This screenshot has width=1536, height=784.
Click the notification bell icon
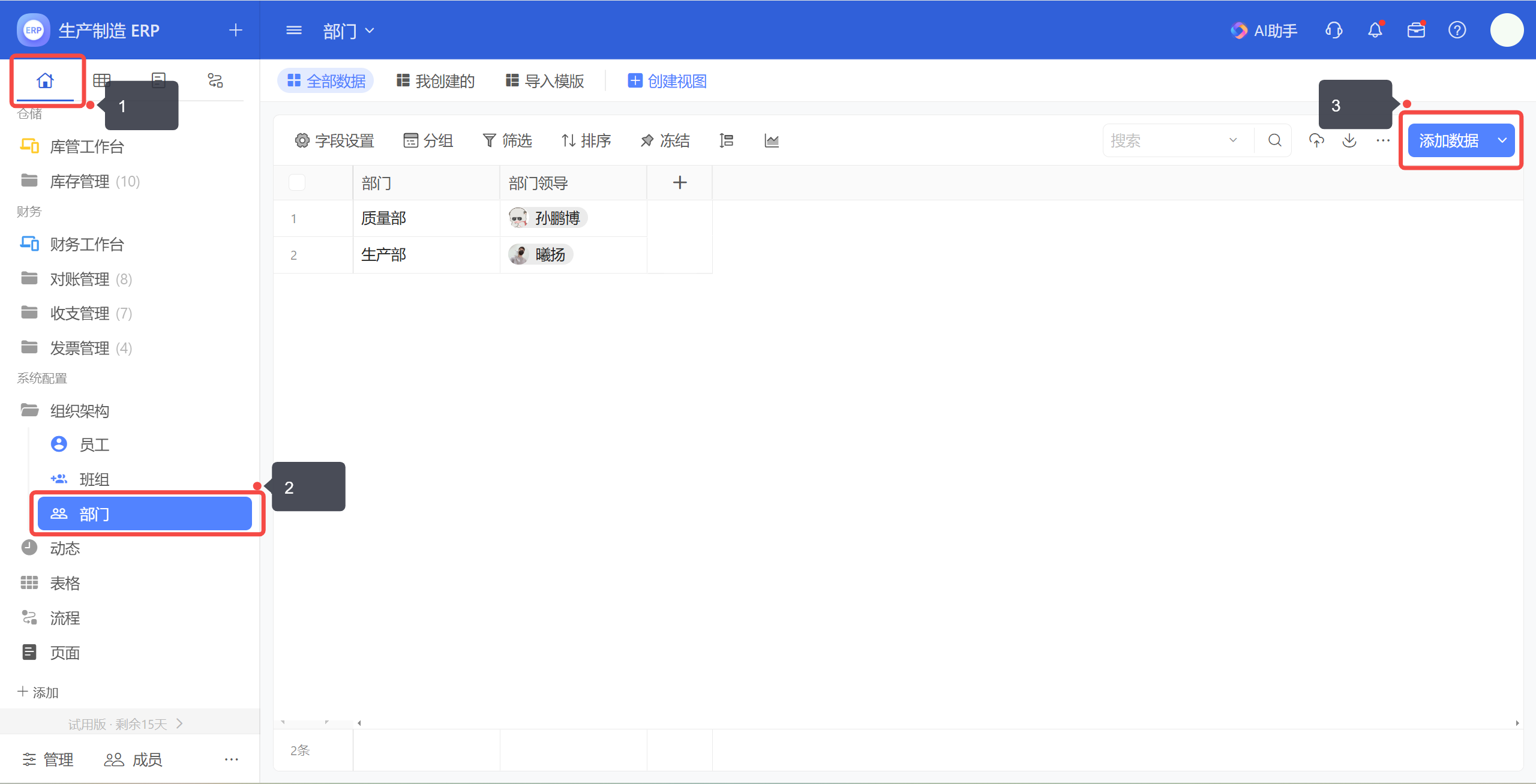click(1375, 30)
